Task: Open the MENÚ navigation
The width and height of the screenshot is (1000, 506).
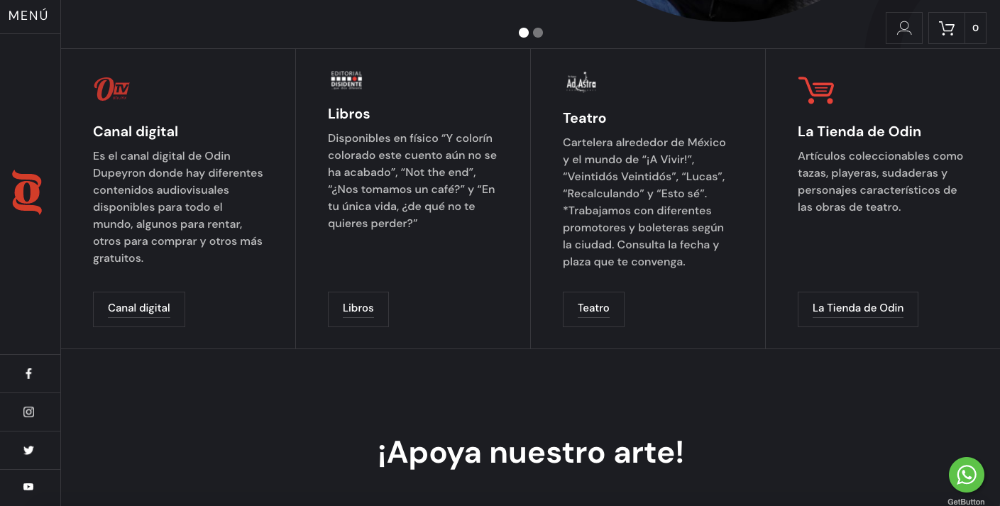Action: click(29, 16)
